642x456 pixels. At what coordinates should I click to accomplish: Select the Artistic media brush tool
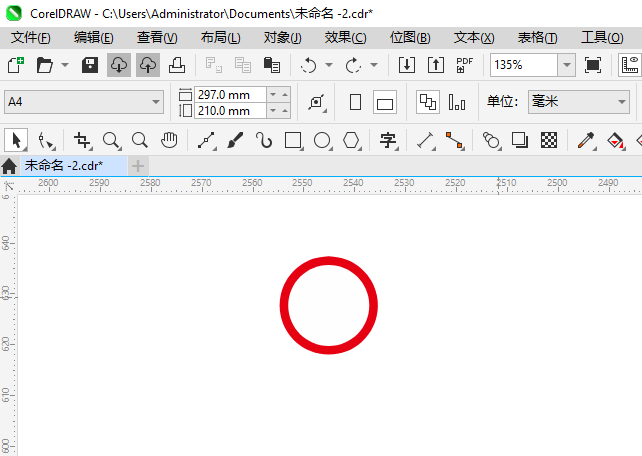pos(235,140)
